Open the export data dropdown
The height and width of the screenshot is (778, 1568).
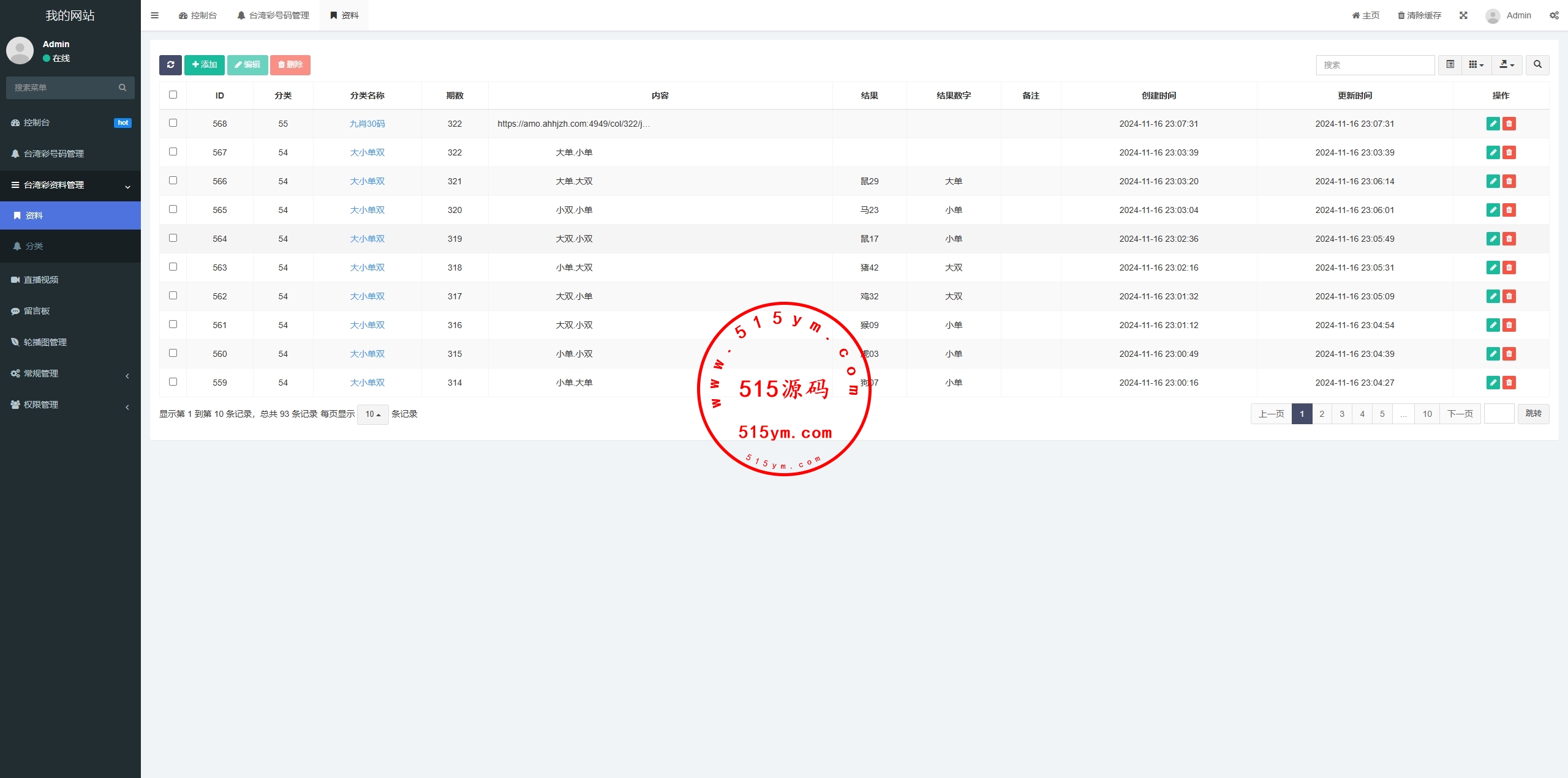pos(1507,65)
